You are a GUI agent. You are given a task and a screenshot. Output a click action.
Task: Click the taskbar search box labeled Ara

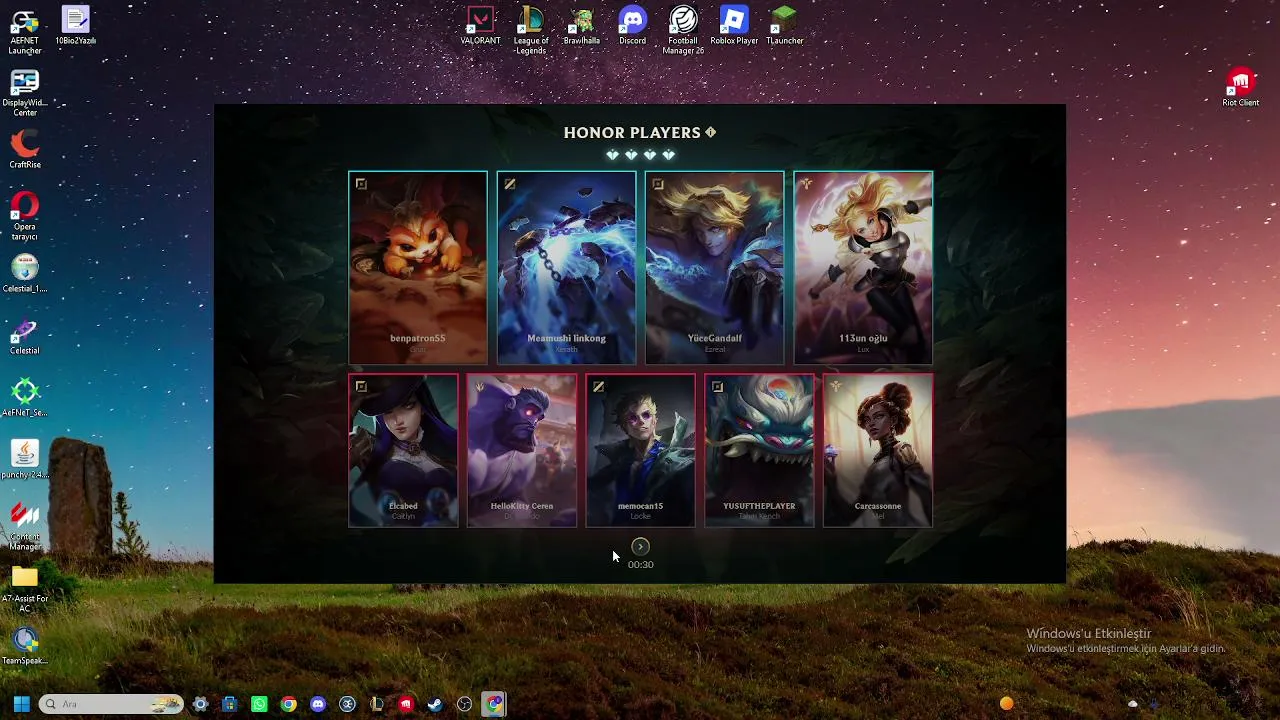(112, 704)
